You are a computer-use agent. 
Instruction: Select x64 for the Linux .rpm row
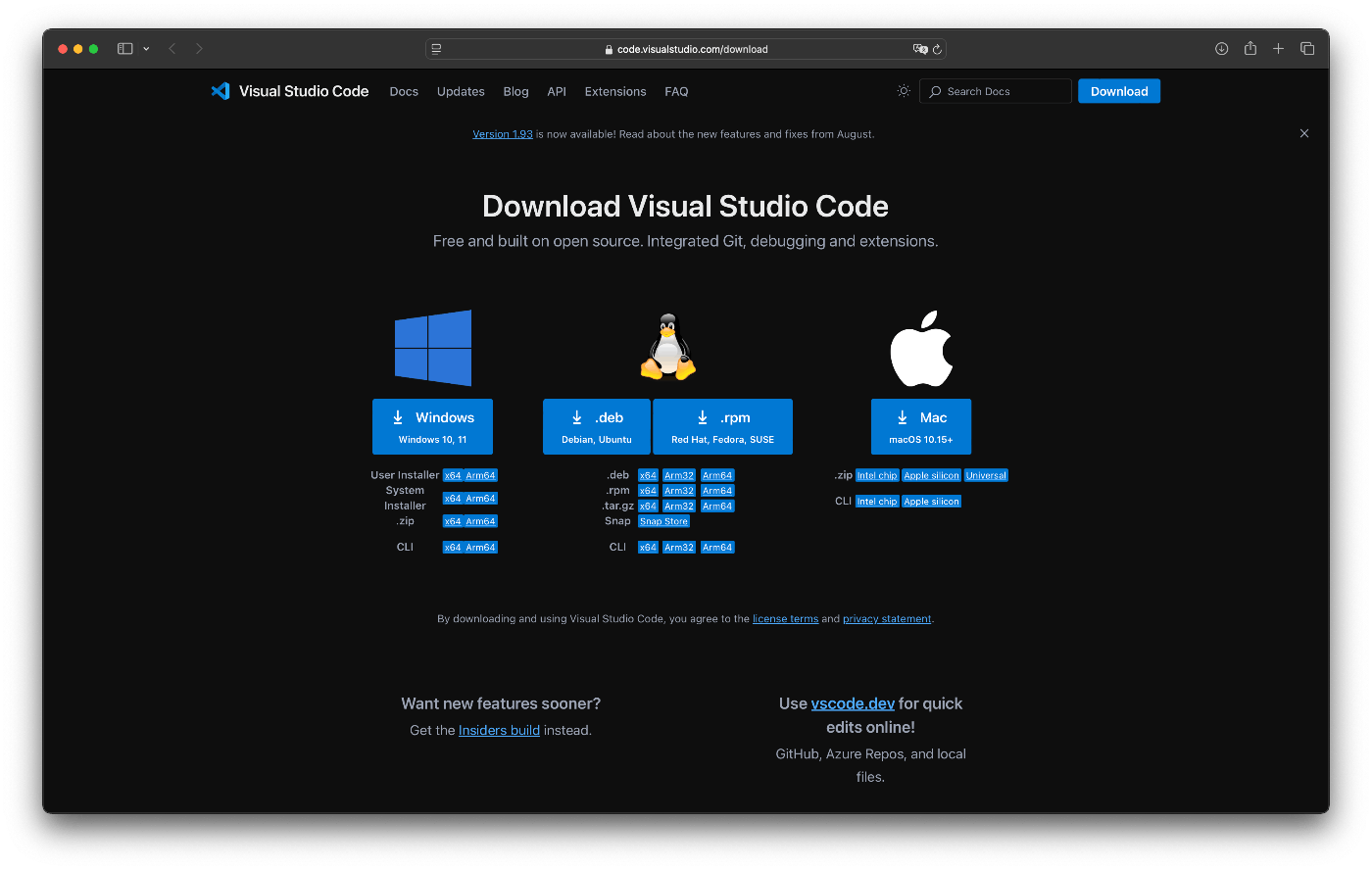(x=648, y=491)
